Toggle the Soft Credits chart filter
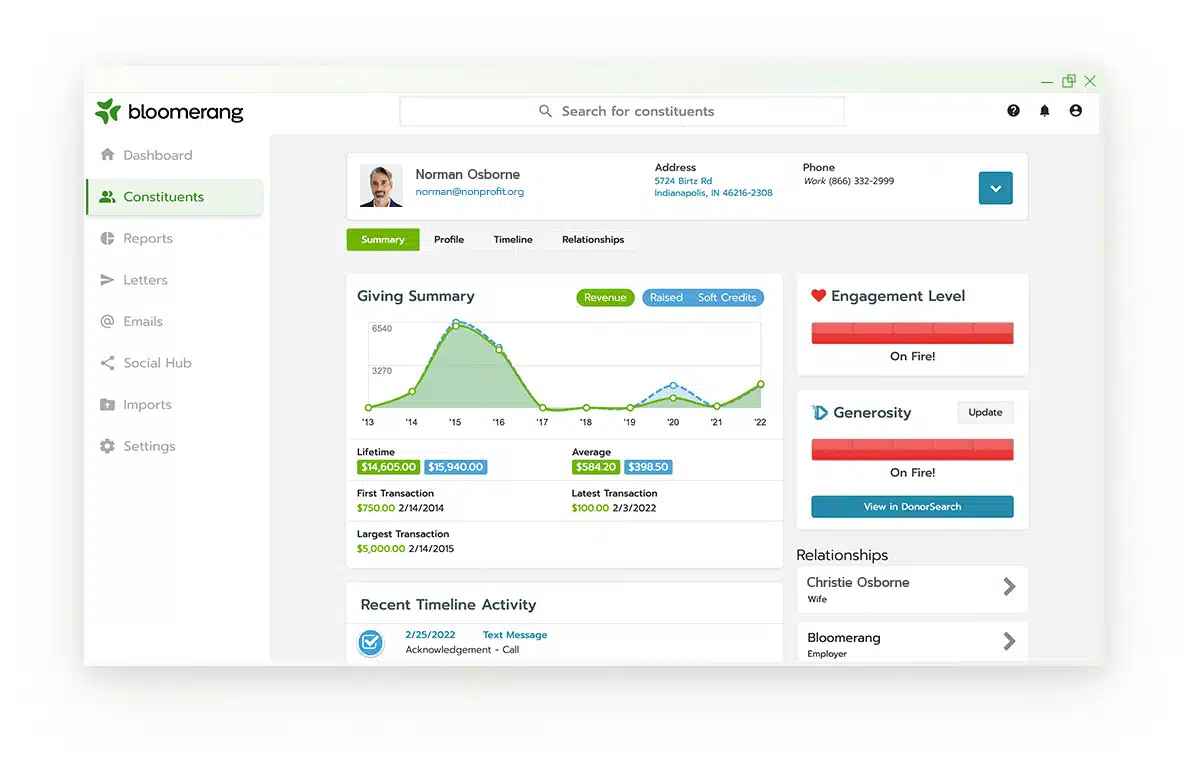The image size is (1188, 768). click(x=727, y=298)
